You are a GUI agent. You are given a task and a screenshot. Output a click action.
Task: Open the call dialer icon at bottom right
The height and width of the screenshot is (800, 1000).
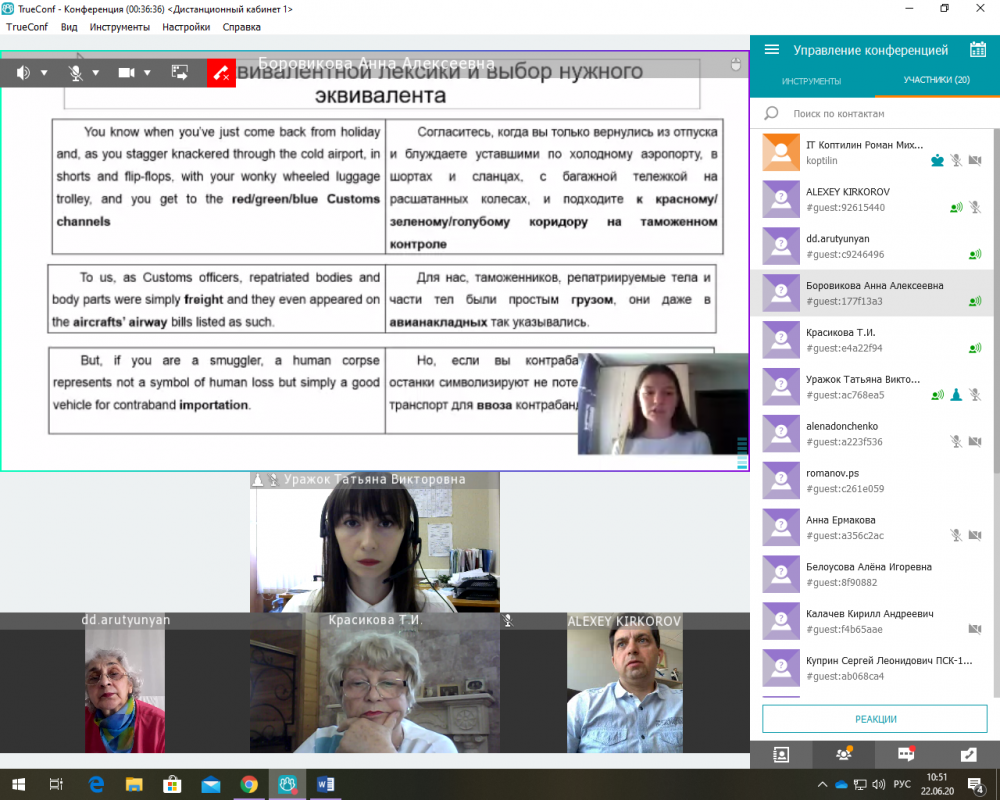968,755
